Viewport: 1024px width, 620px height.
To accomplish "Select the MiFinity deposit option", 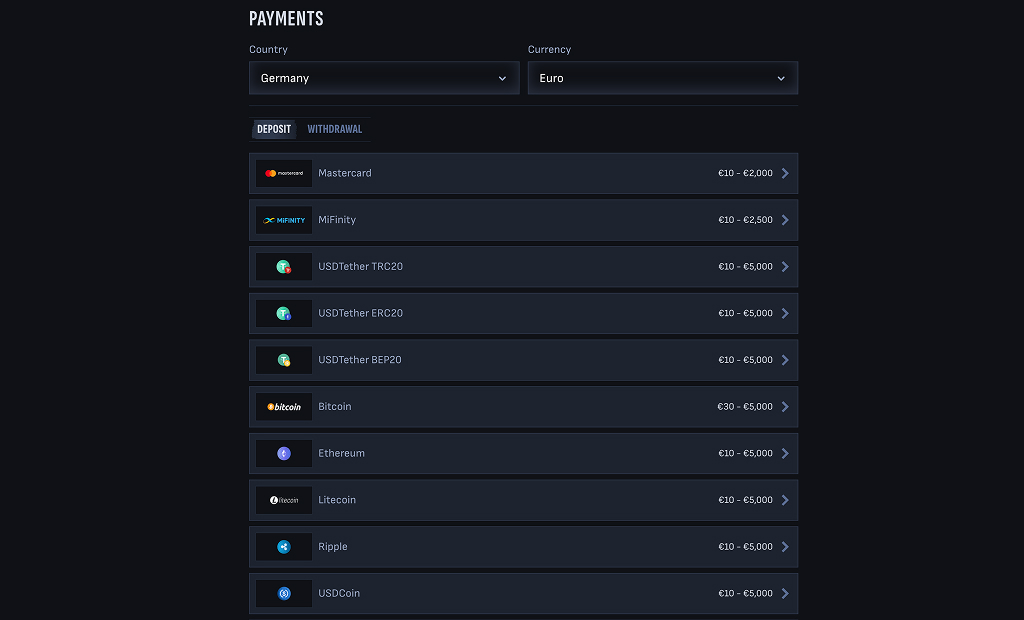I will [x=523, y=219].
